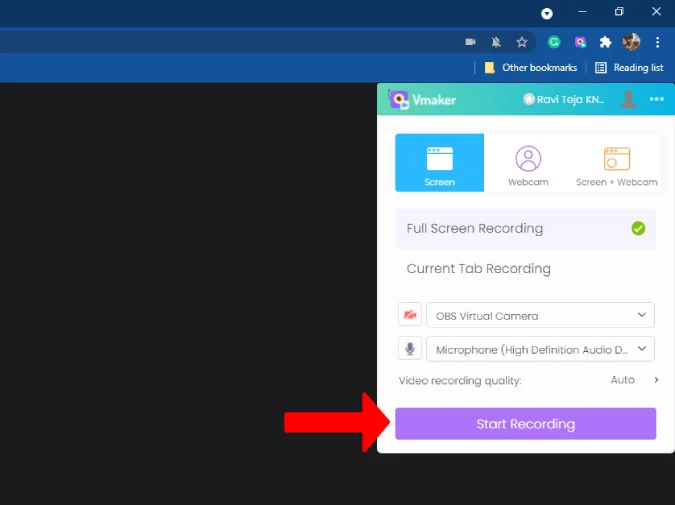Open Other bookmarks folder

pos(531,68)
